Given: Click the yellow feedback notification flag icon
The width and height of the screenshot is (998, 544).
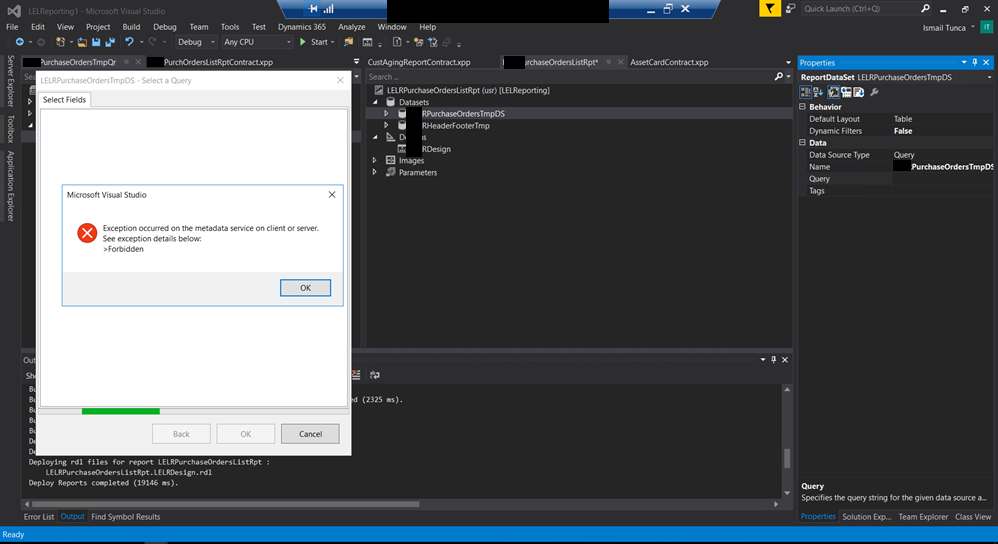Looking at the screenshot, I should [x=769, y=8].
